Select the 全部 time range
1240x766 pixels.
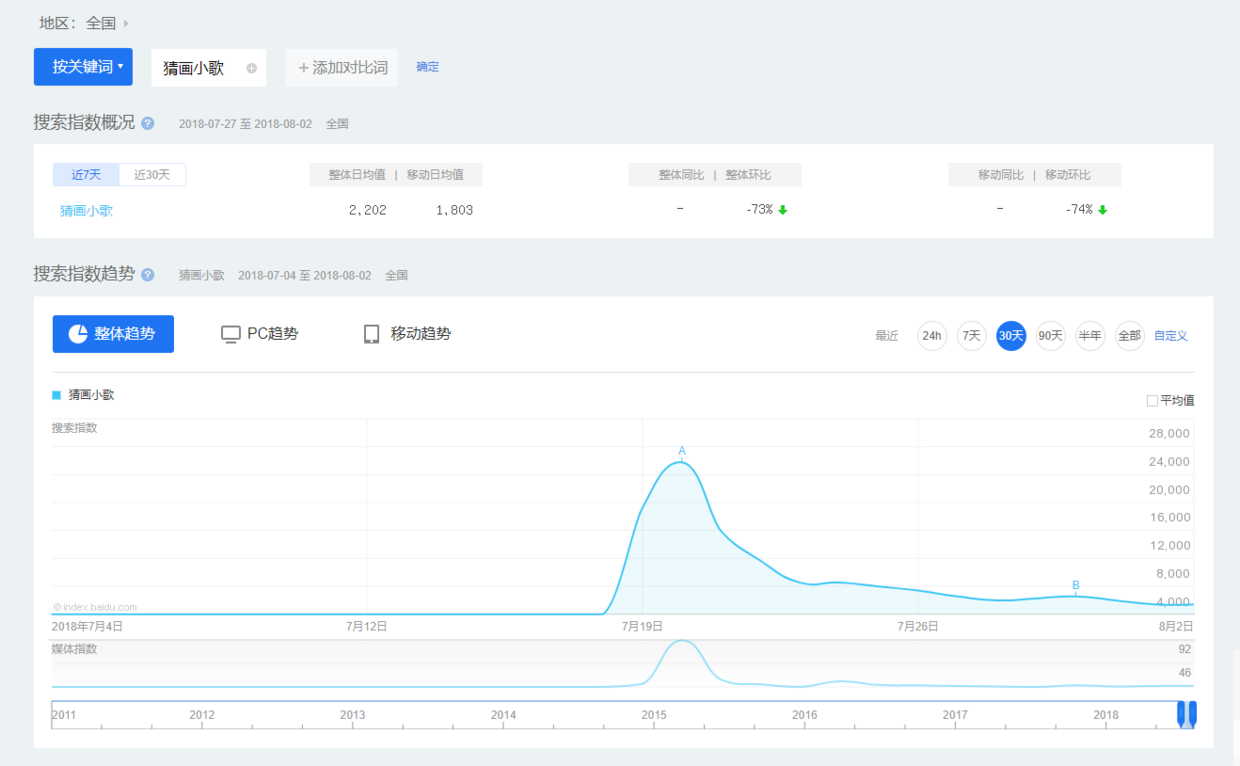1129,336
